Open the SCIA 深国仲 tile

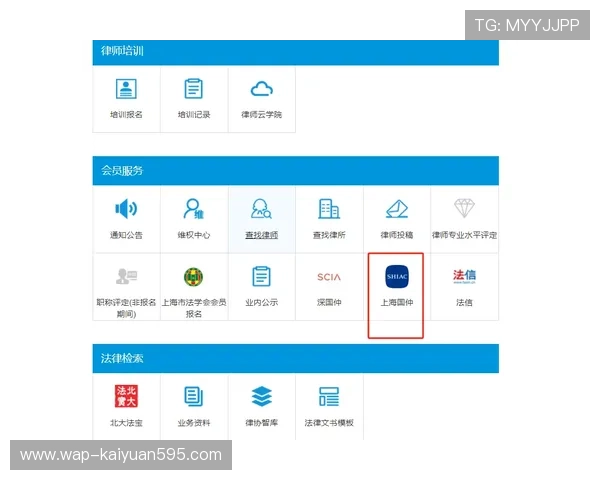329,277
